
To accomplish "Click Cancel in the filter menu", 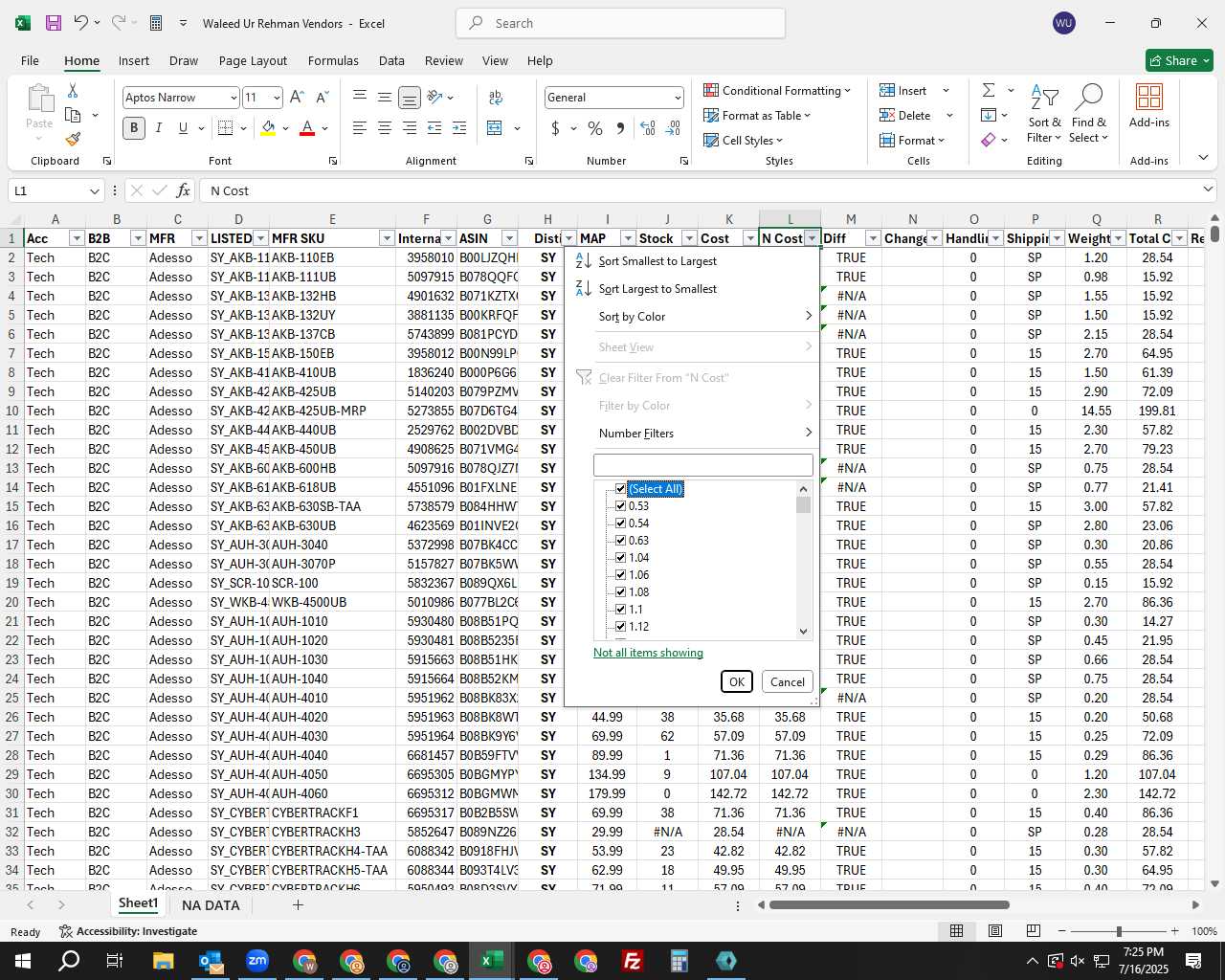I will click(788, 681).
